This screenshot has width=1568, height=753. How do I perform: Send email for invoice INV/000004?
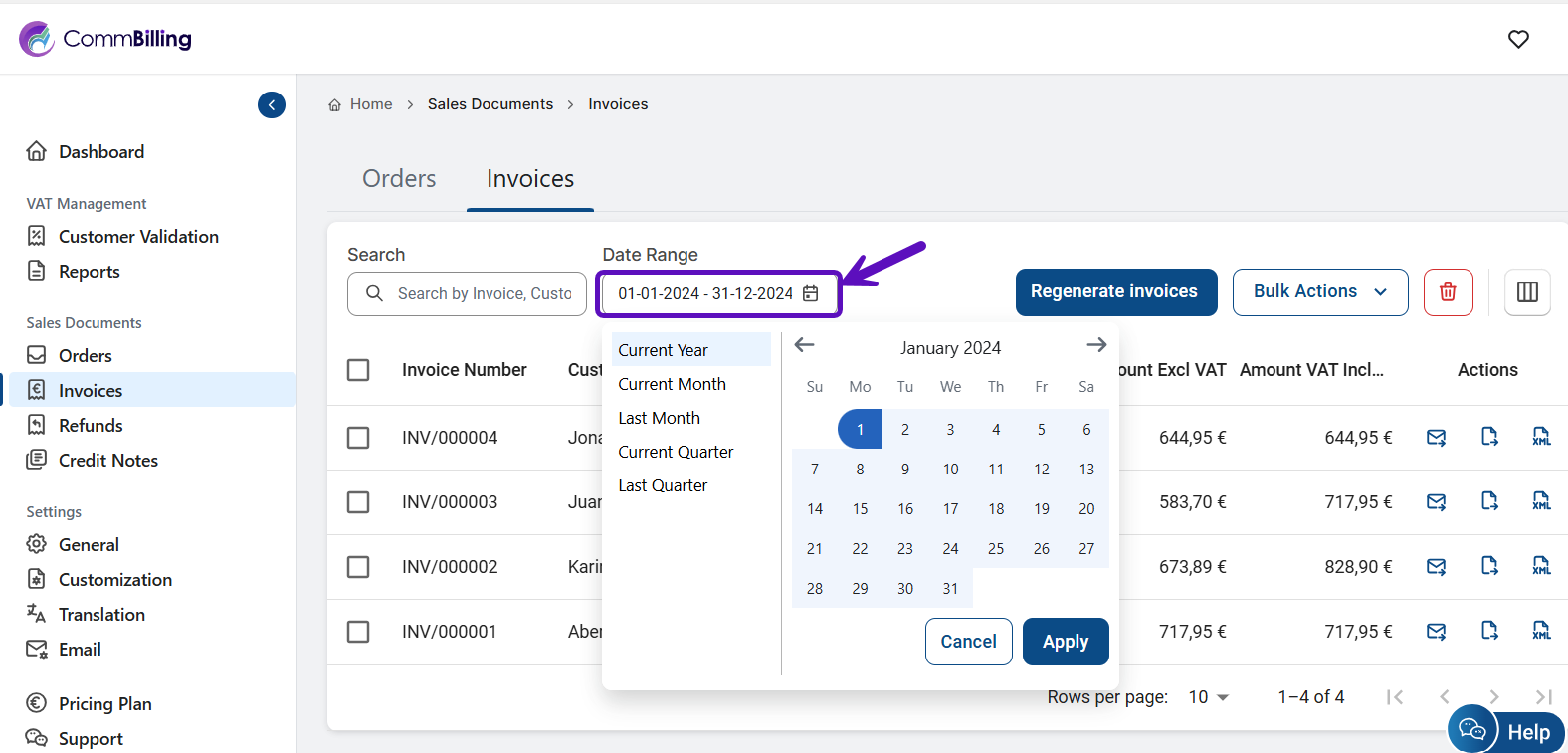1436,438
